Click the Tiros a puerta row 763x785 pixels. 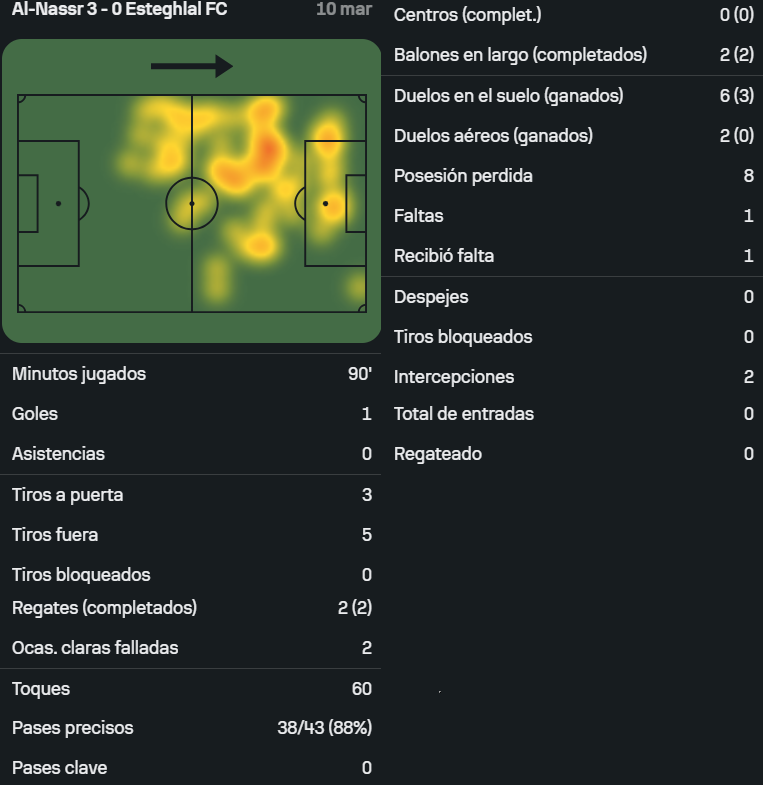coord(191,495)
